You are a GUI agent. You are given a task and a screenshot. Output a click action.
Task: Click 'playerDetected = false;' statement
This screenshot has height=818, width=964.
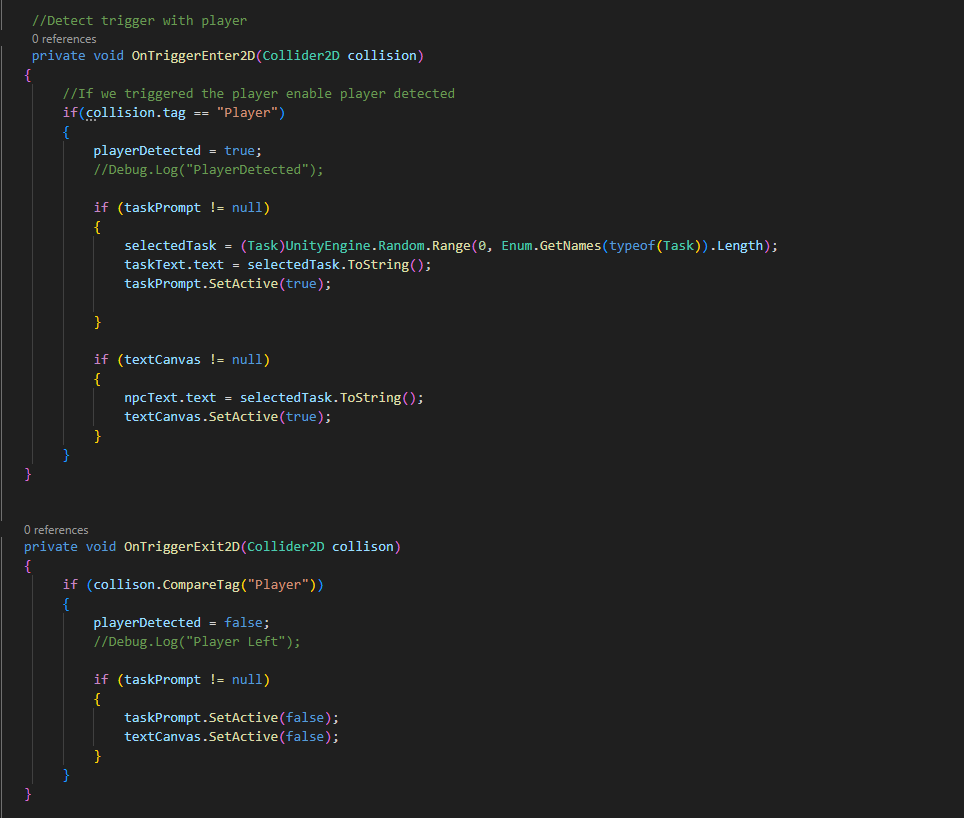click(181, 623)
